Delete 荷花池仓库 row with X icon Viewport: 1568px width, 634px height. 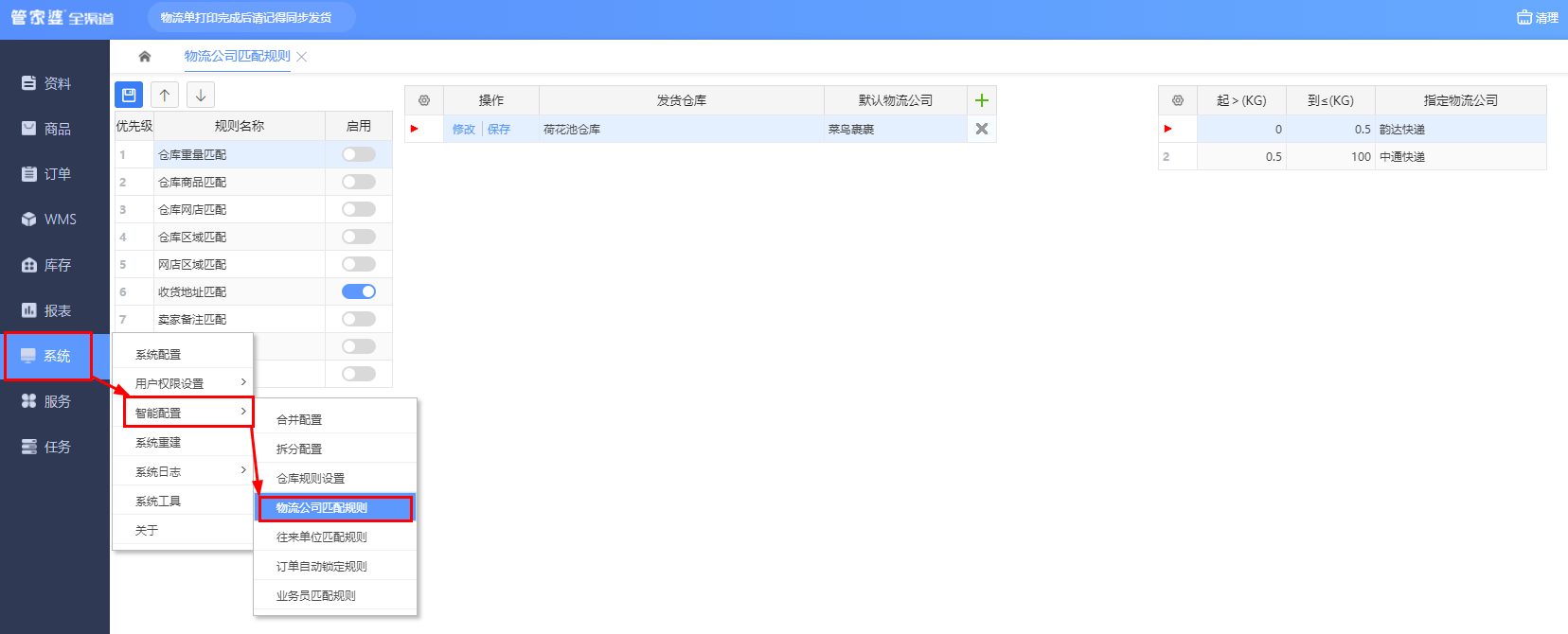[x=982, y=129]
